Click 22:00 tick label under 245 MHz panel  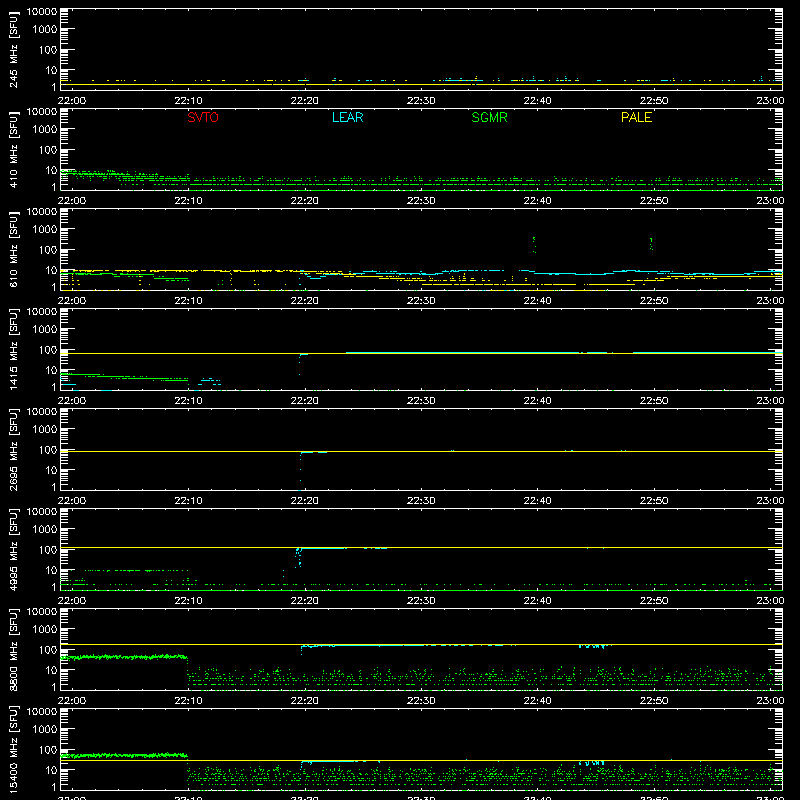coord(71,101)
